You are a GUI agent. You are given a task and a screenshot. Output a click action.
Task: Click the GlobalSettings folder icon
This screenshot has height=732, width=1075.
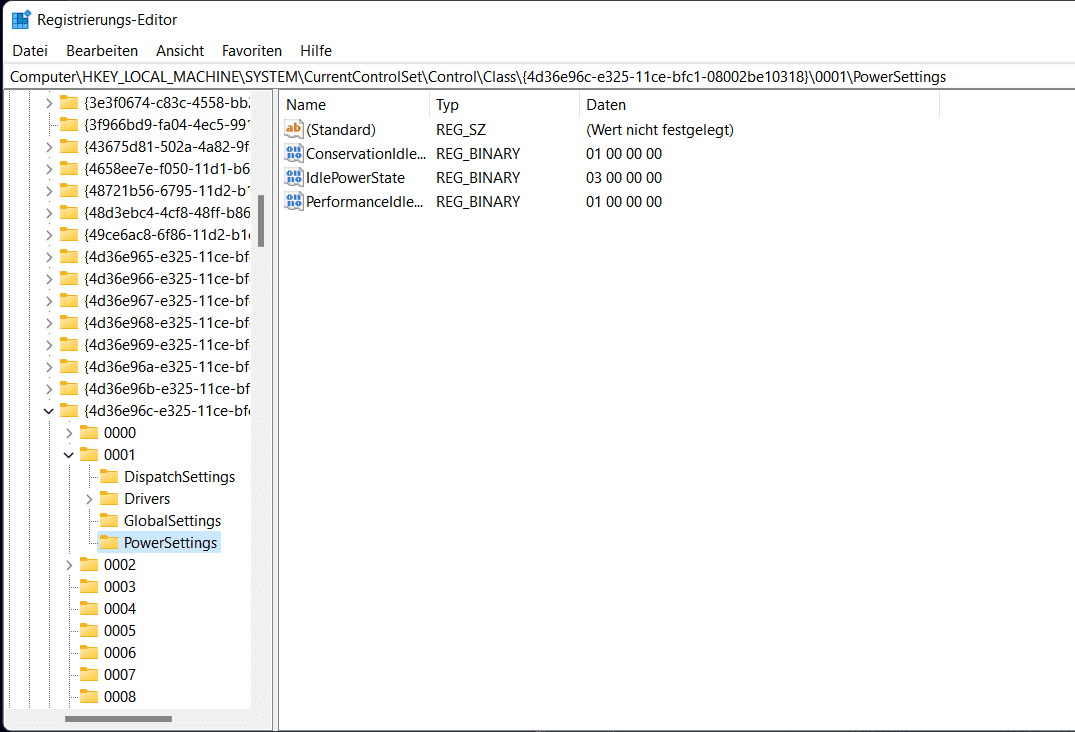110,520
